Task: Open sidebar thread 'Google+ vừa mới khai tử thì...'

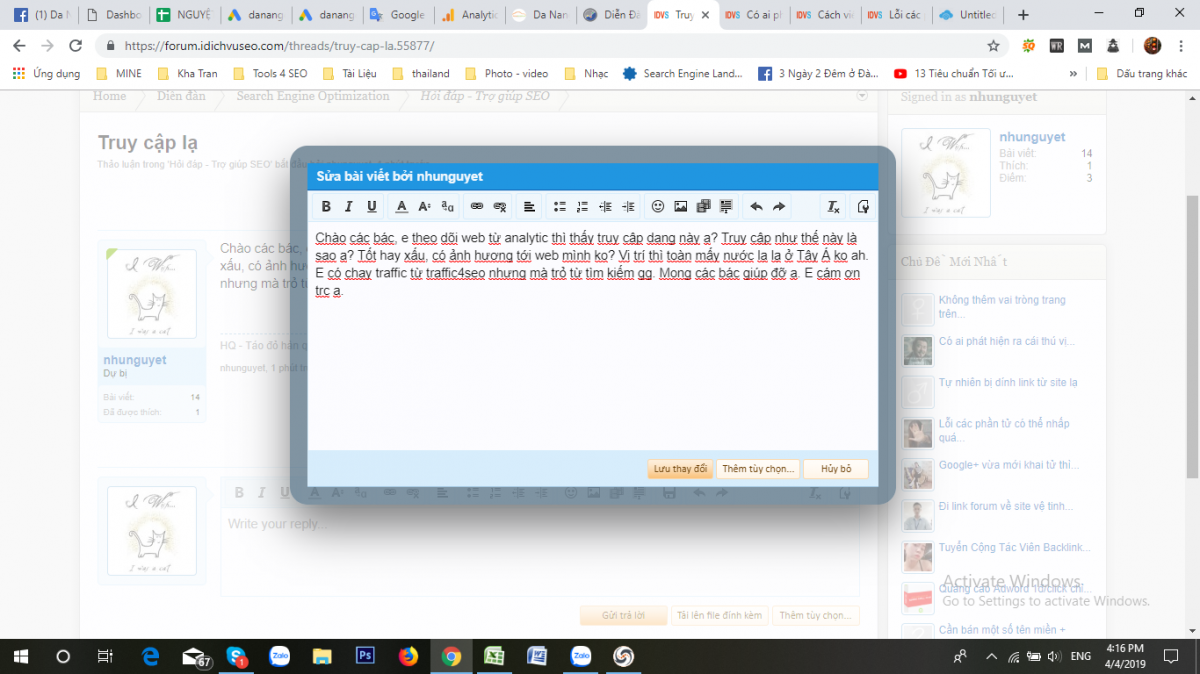Action: (1009, 465)
